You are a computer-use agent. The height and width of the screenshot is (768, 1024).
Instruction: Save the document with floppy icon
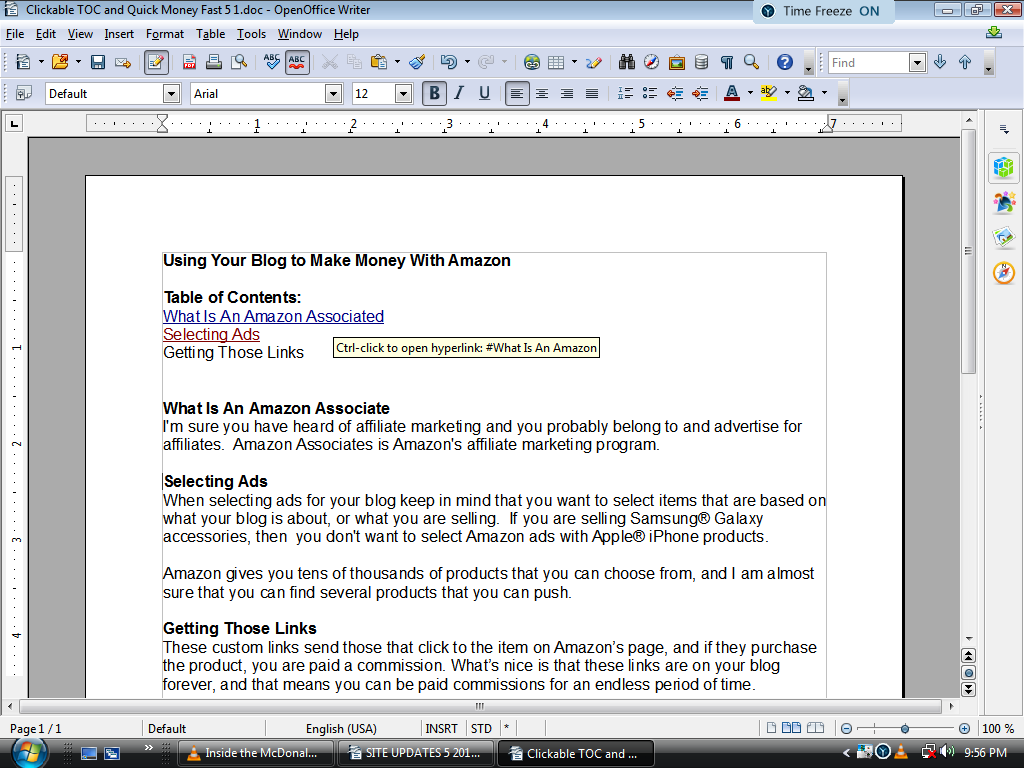[98, 62]
